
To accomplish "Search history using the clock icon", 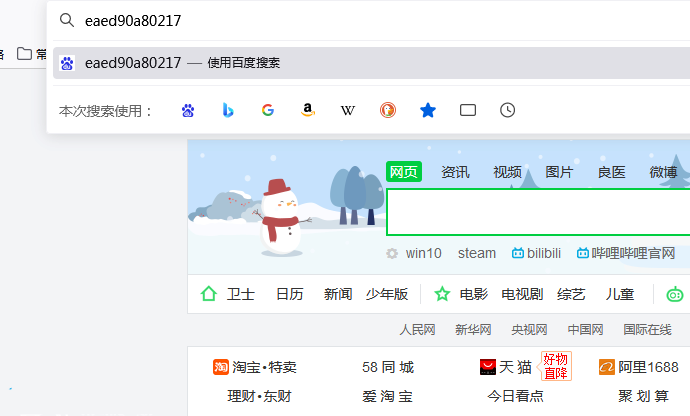I will pyautogui.click(x=507, y=110).
